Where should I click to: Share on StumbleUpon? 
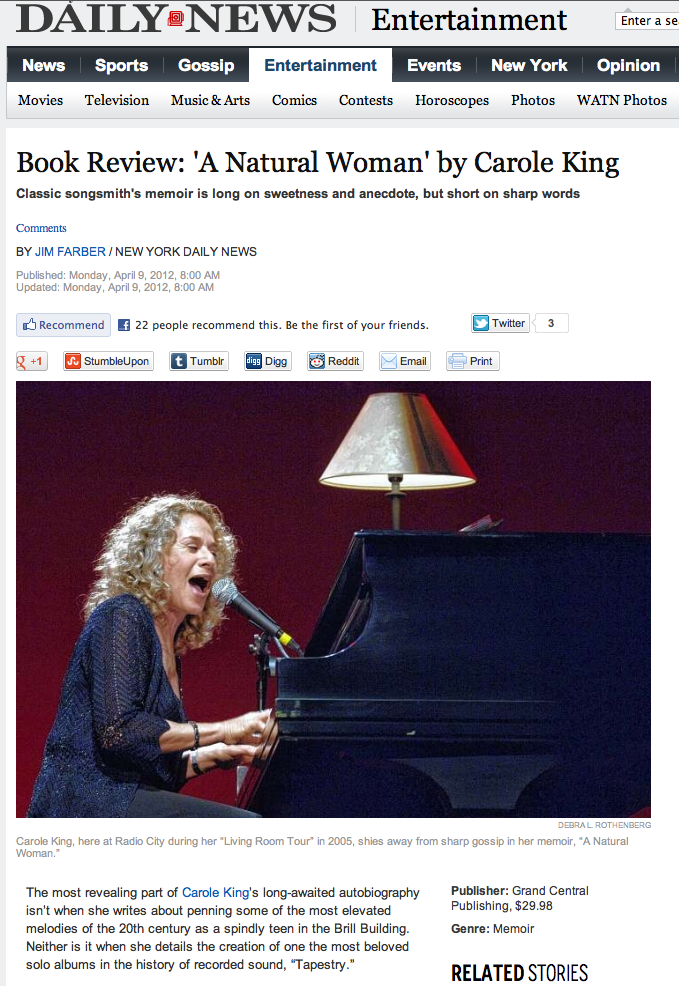pyautogui.click(x=108, y=361)
